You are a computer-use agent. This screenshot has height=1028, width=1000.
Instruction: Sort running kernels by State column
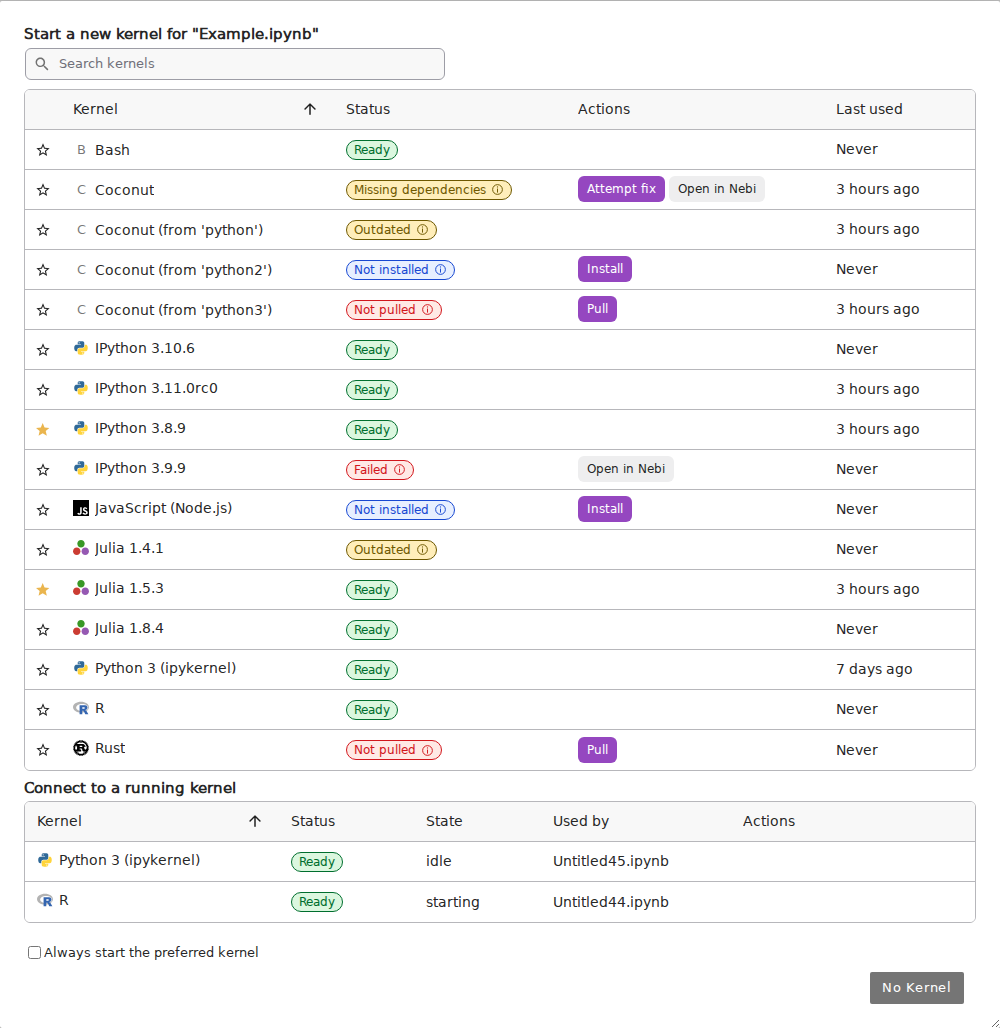click(444, 821)
